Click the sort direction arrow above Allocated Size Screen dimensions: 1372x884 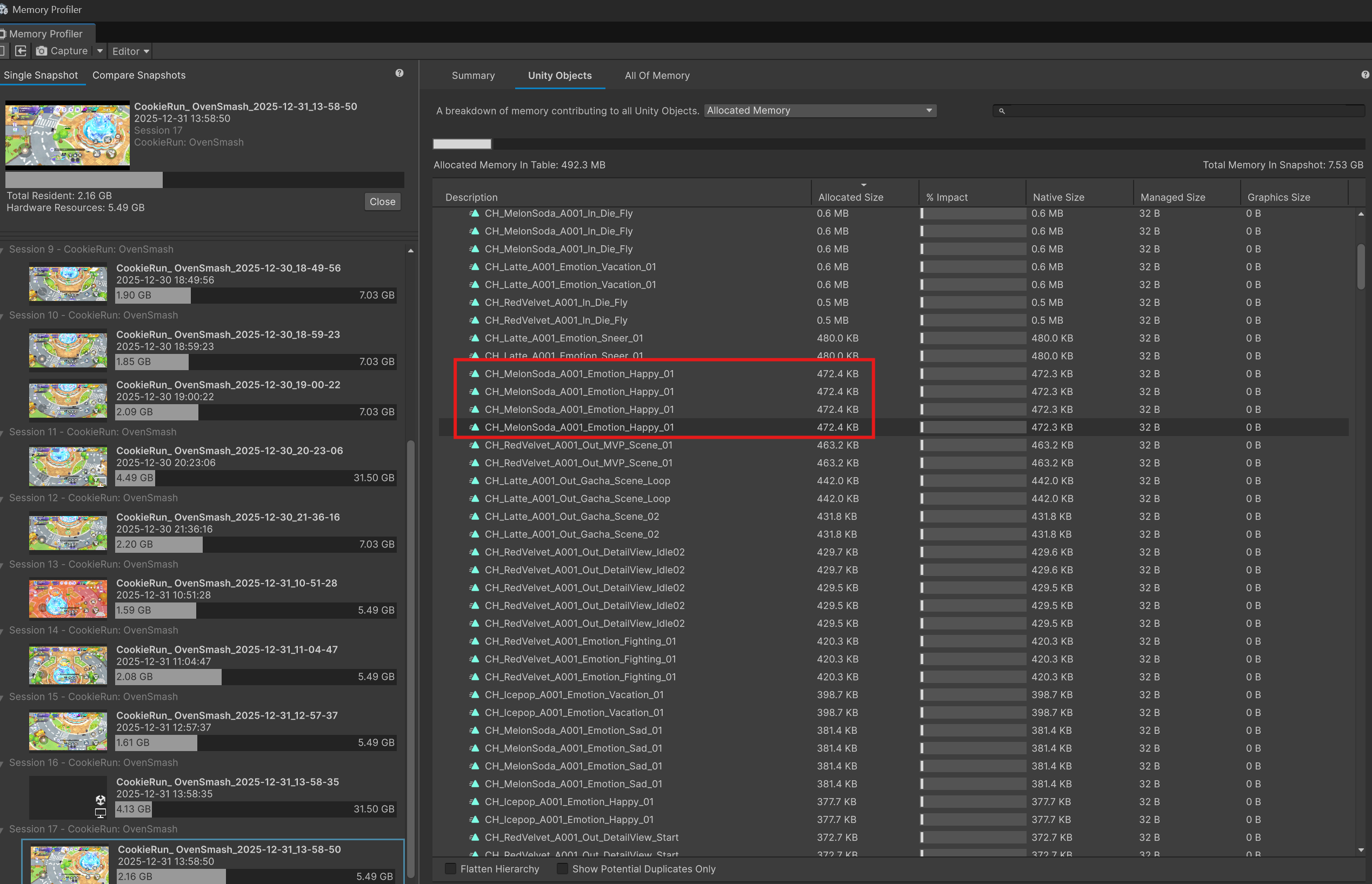(863, 185)
